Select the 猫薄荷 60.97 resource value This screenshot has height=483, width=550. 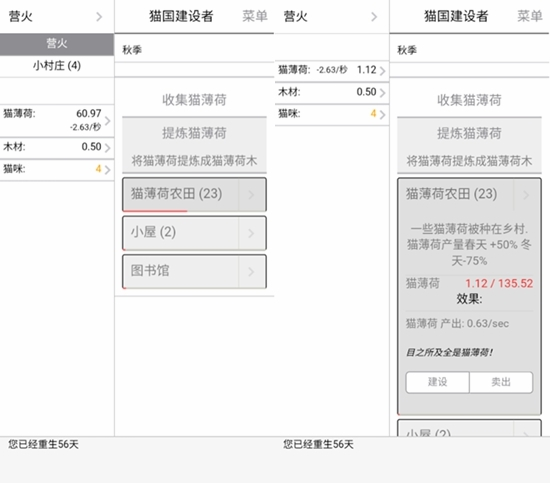(x=89, y=114)
